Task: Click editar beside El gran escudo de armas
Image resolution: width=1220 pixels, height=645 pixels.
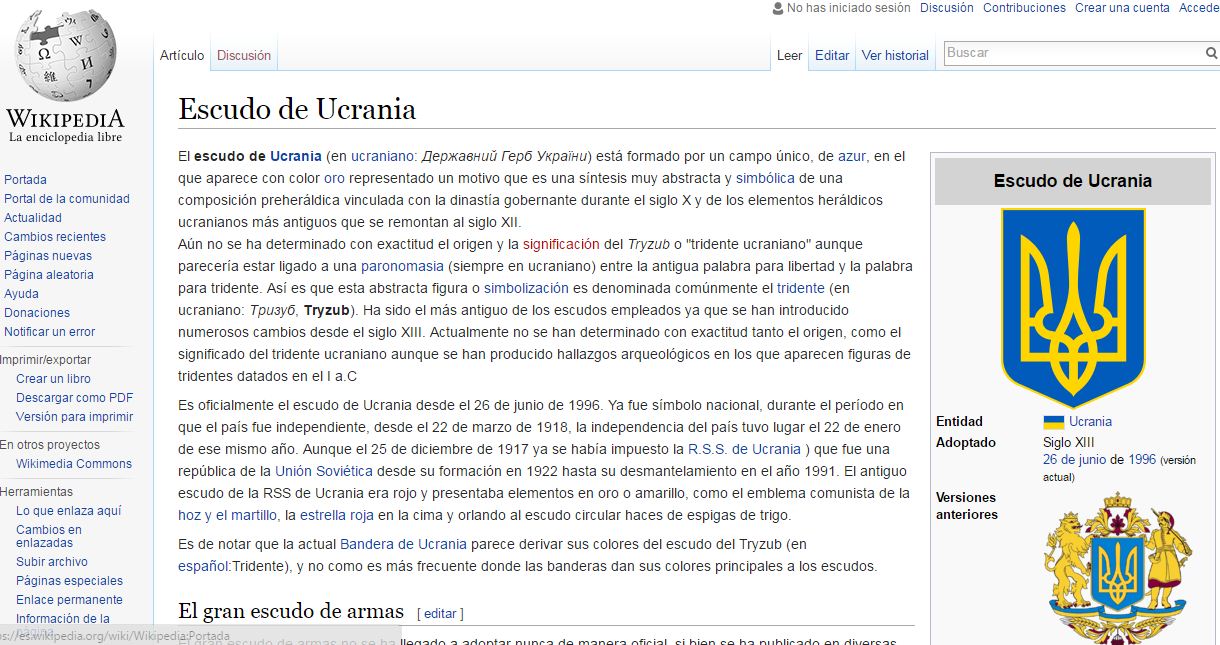Action: point(440,613)
